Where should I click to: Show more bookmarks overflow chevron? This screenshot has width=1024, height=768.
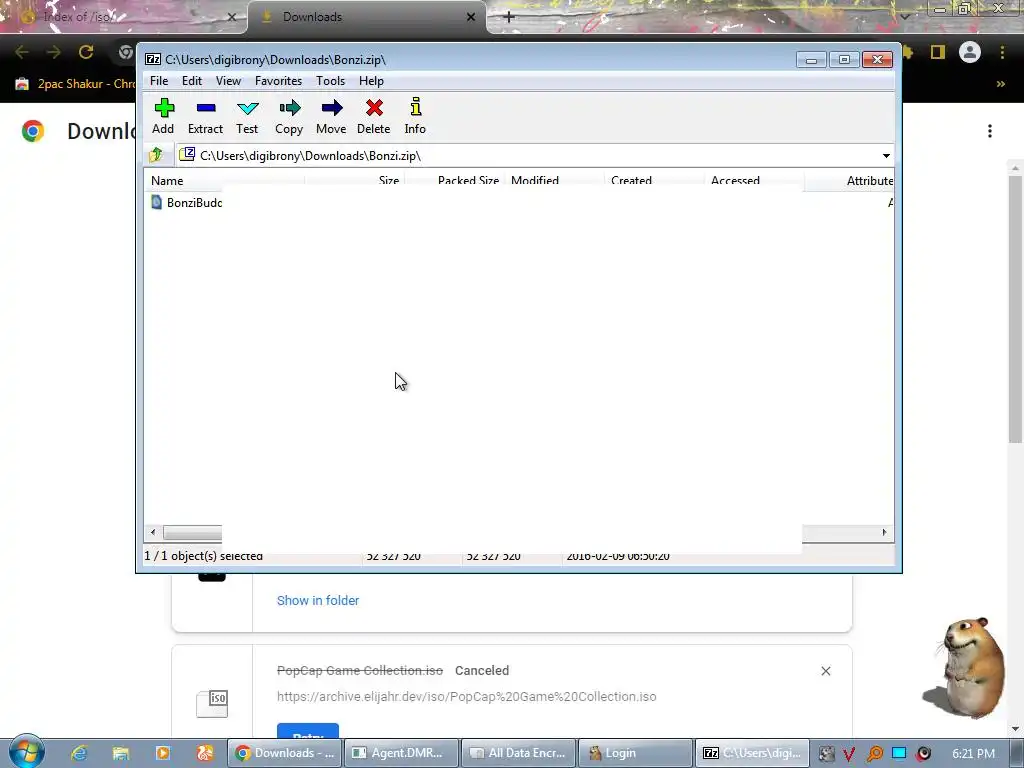1000,84
